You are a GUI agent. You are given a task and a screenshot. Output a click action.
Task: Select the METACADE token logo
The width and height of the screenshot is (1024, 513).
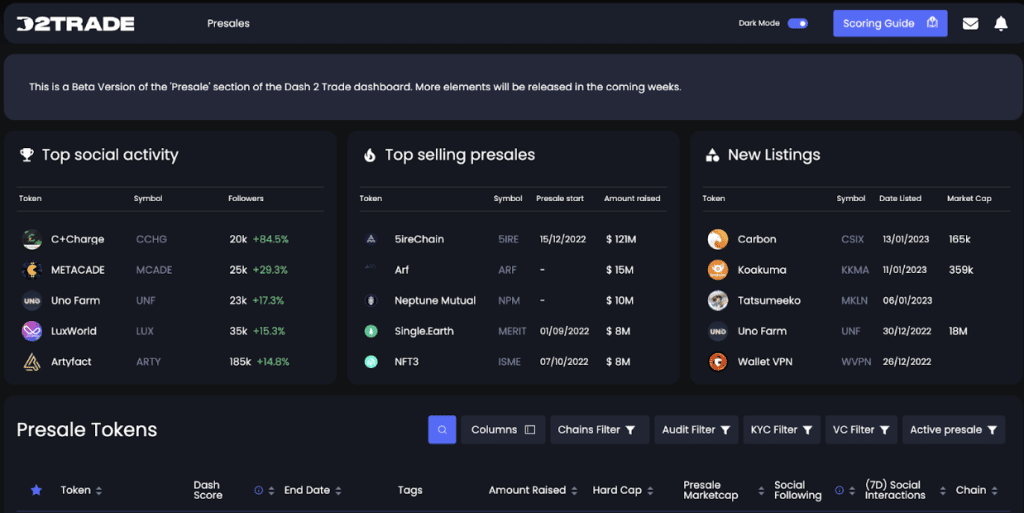(x=32, y=270)
